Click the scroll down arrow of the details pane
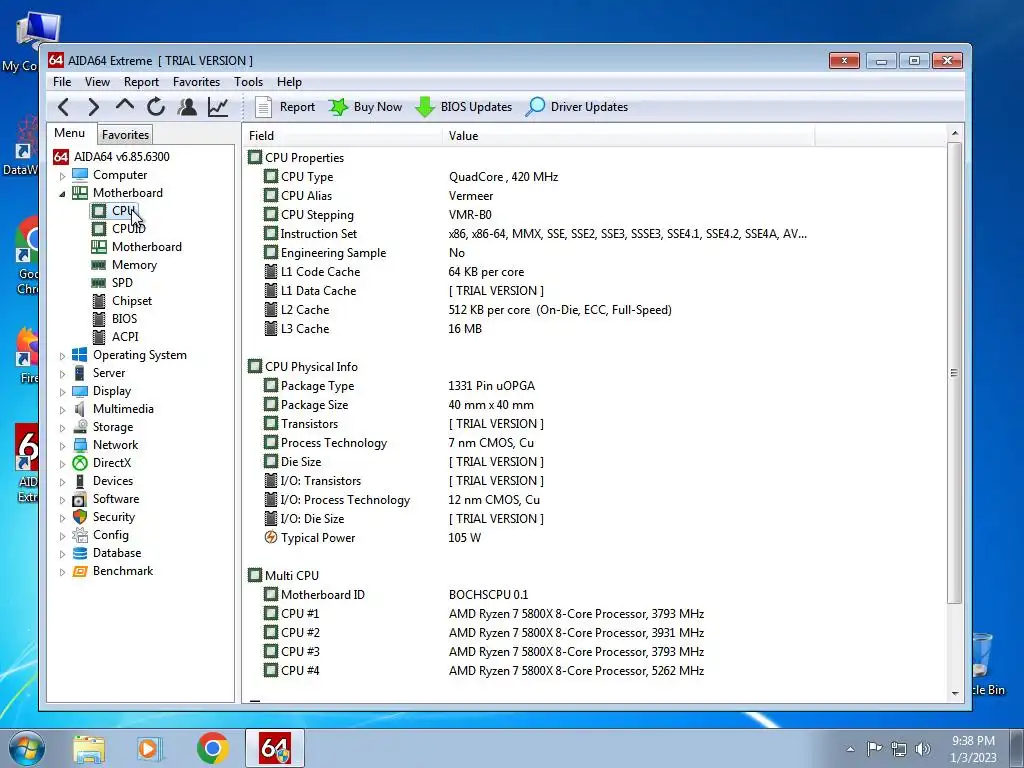Screen dimensions: 1024x768 [955, 694]
